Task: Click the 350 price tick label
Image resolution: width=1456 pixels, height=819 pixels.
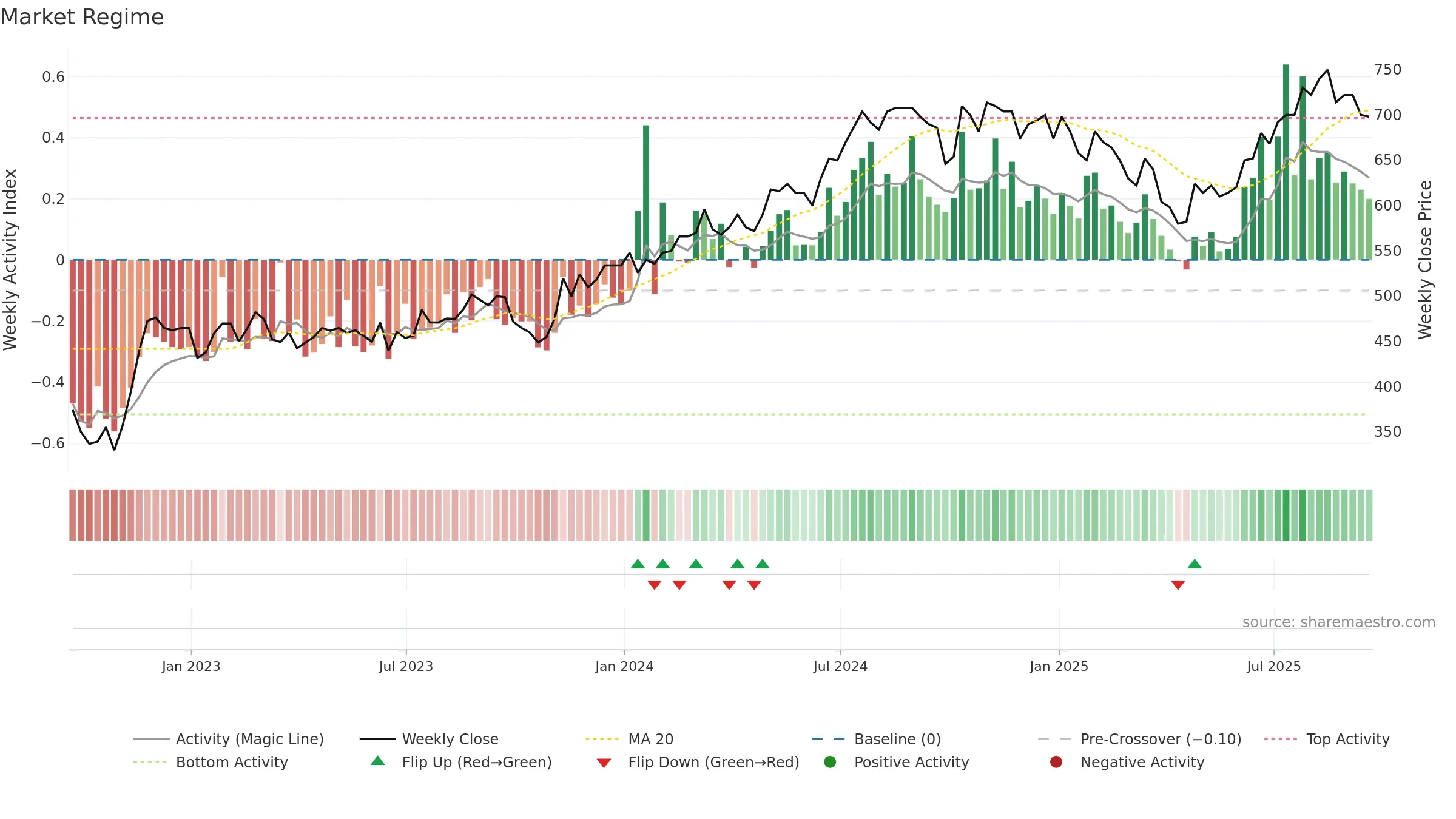Action: tap(1388, 432)
